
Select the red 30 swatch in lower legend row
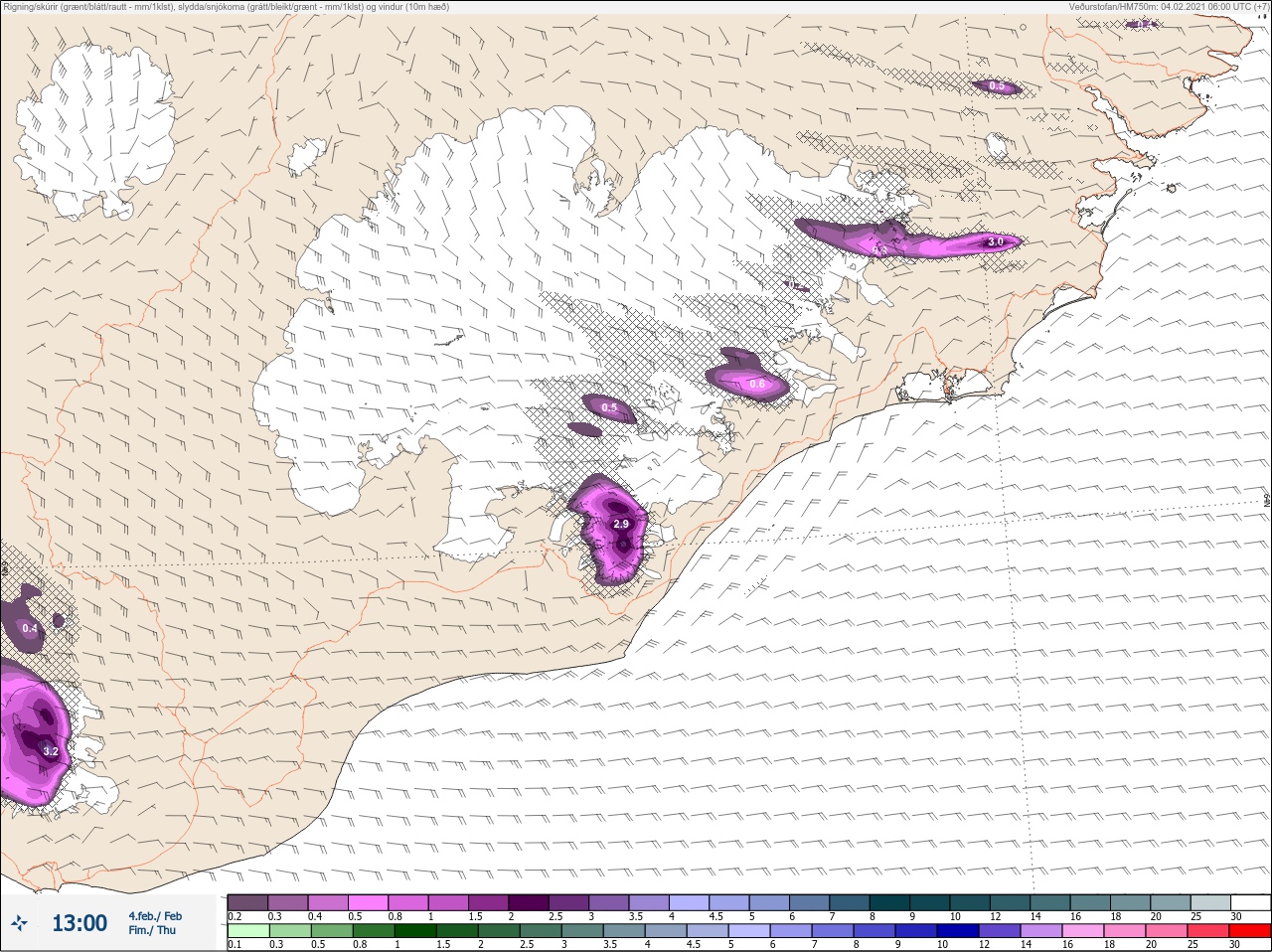pos(1250,931)
